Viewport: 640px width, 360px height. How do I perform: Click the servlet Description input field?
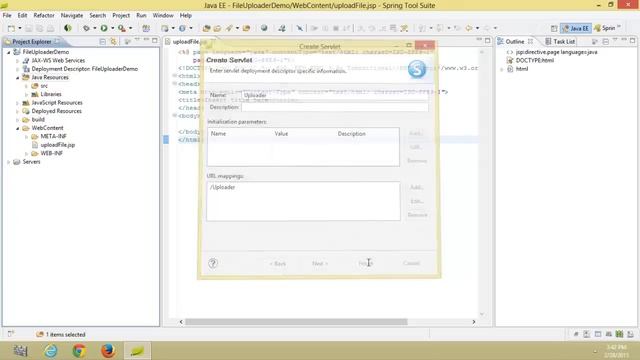(335, 107)
